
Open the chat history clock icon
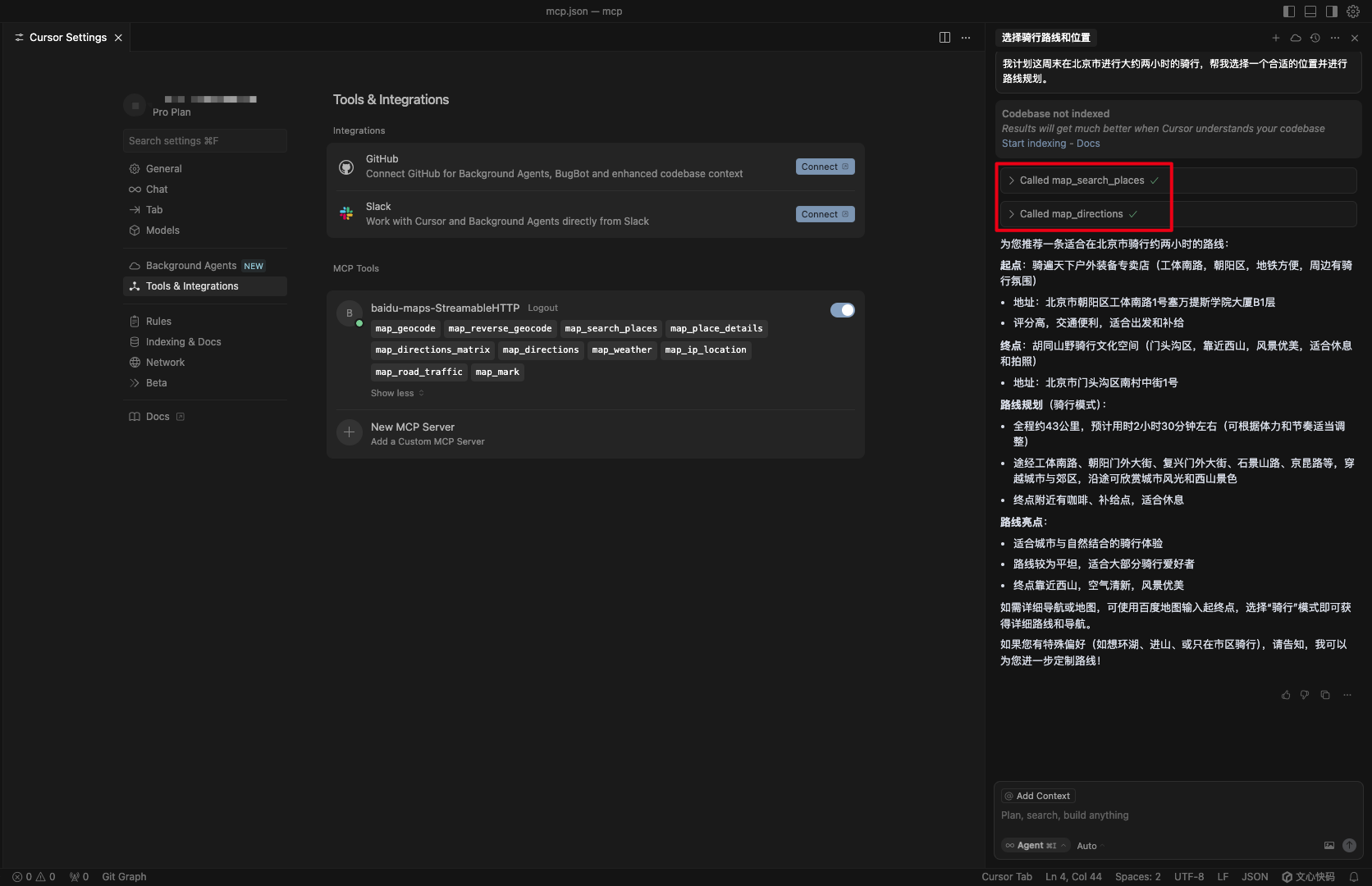(x=1315, y=38)
